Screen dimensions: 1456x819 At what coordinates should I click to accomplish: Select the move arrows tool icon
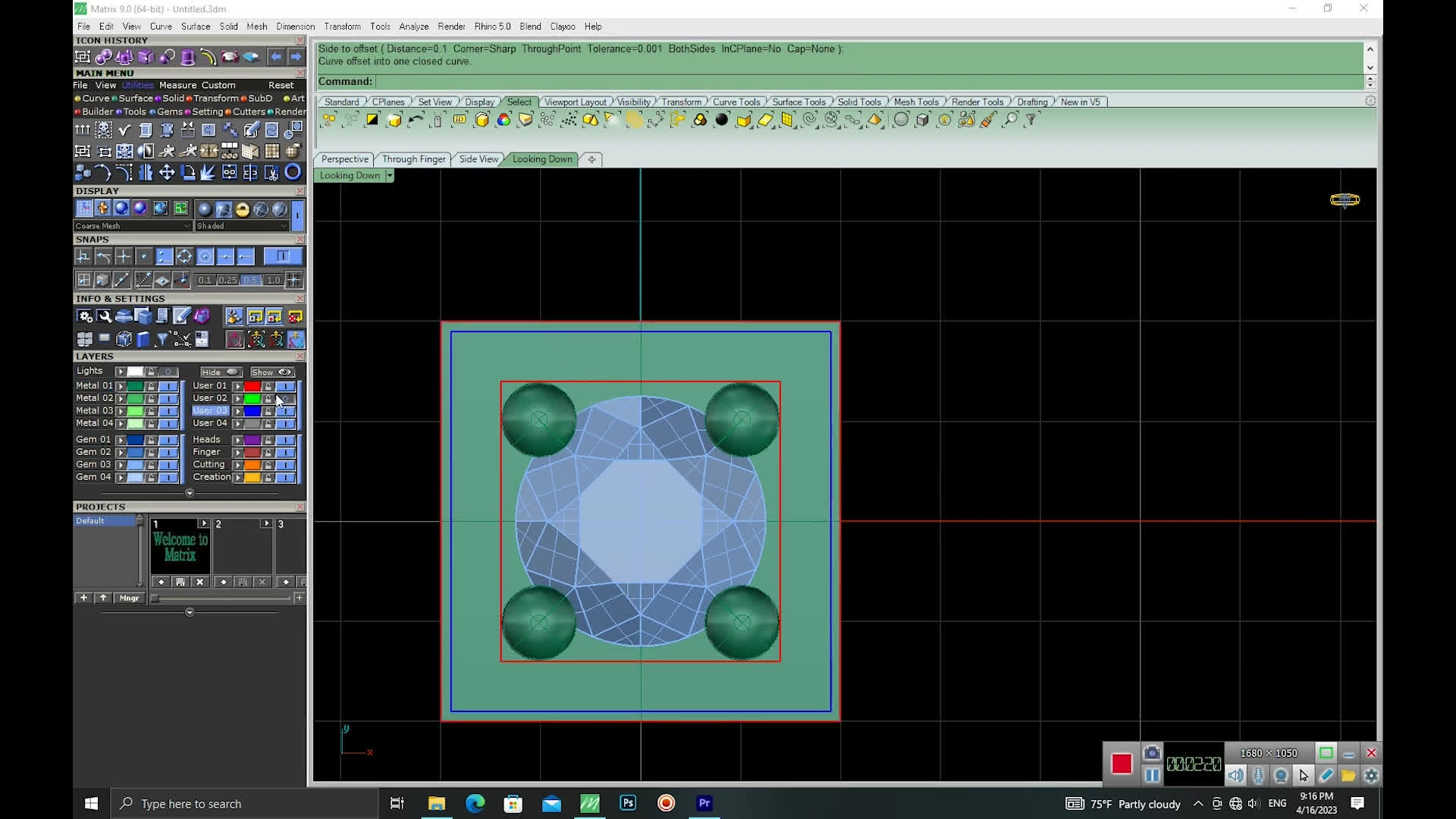(167, 173)
